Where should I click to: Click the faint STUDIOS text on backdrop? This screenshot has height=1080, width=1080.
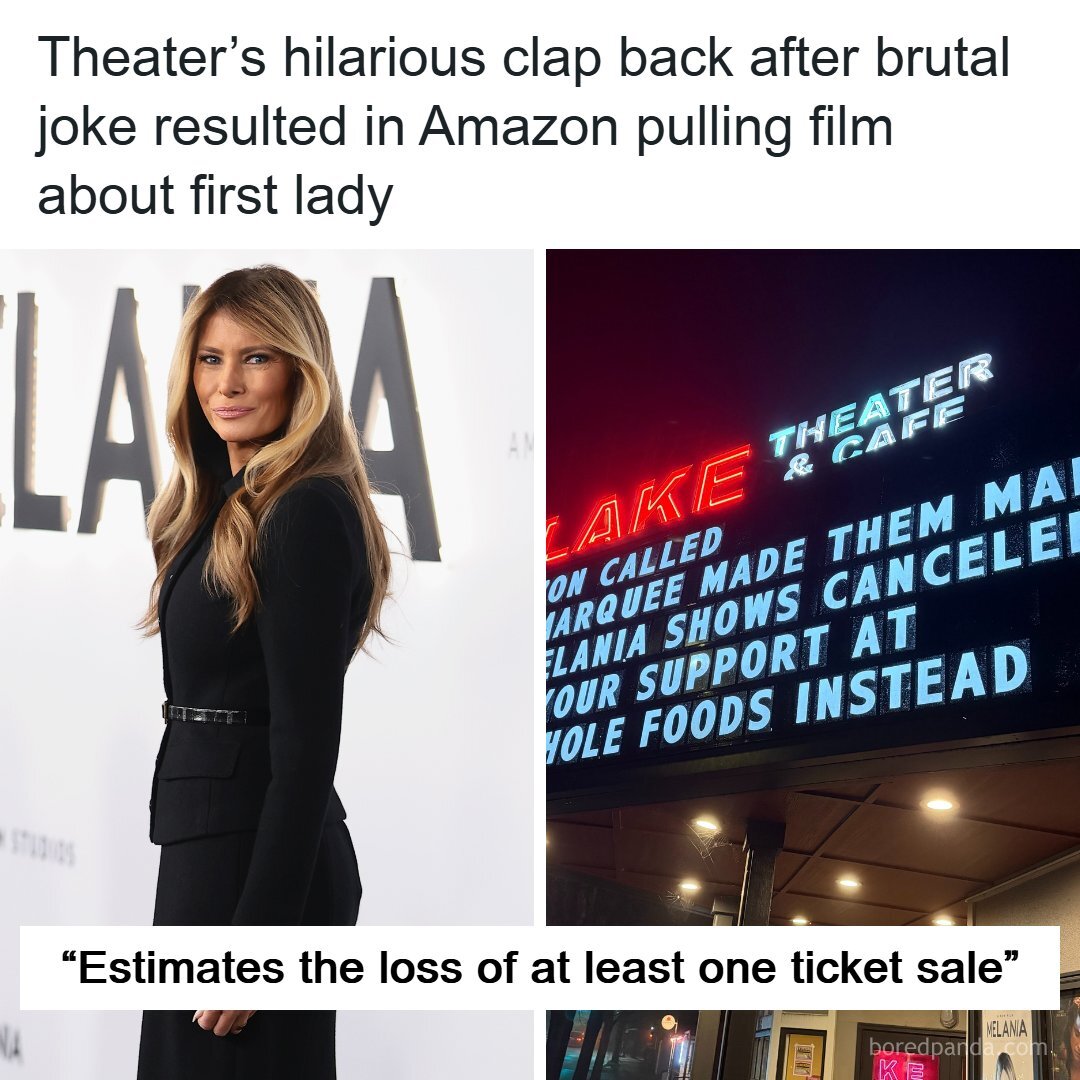click(40, 849)
